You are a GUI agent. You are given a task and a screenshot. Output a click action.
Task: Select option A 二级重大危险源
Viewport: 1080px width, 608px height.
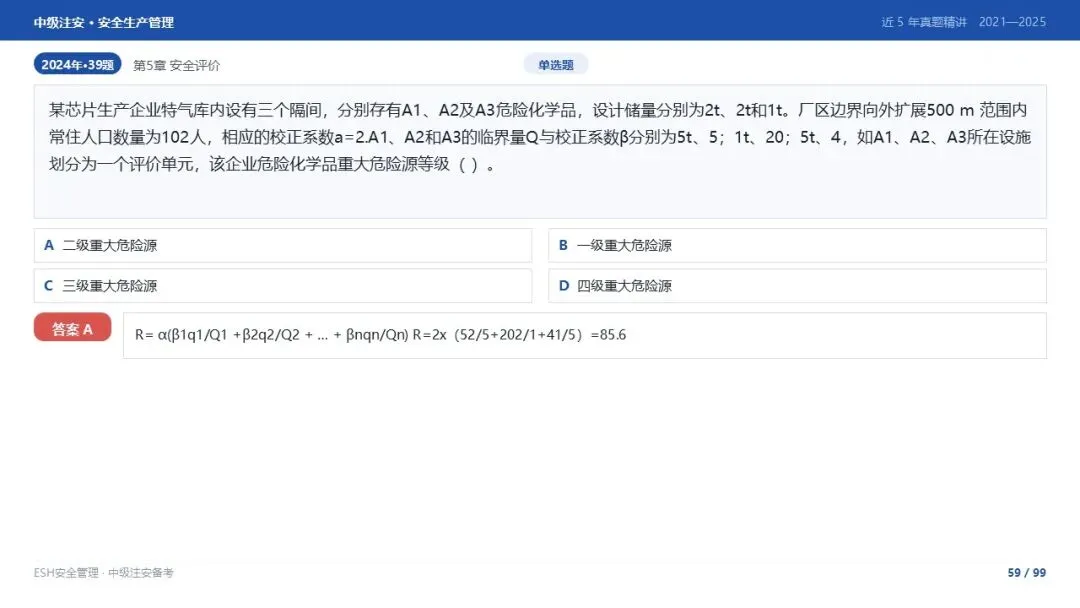tap(282, 245)
